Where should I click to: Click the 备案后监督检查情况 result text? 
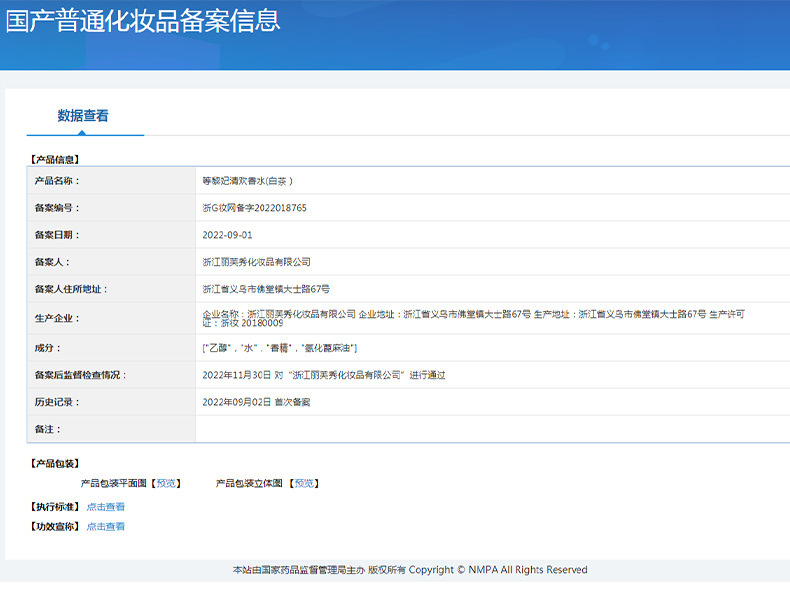click(323, 375)
